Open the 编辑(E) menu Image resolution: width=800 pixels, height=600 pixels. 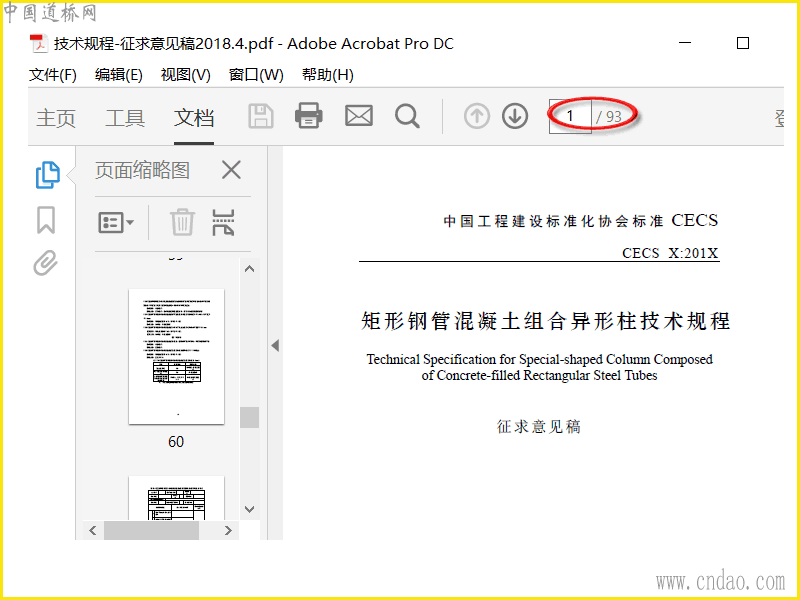click(118, 74)
